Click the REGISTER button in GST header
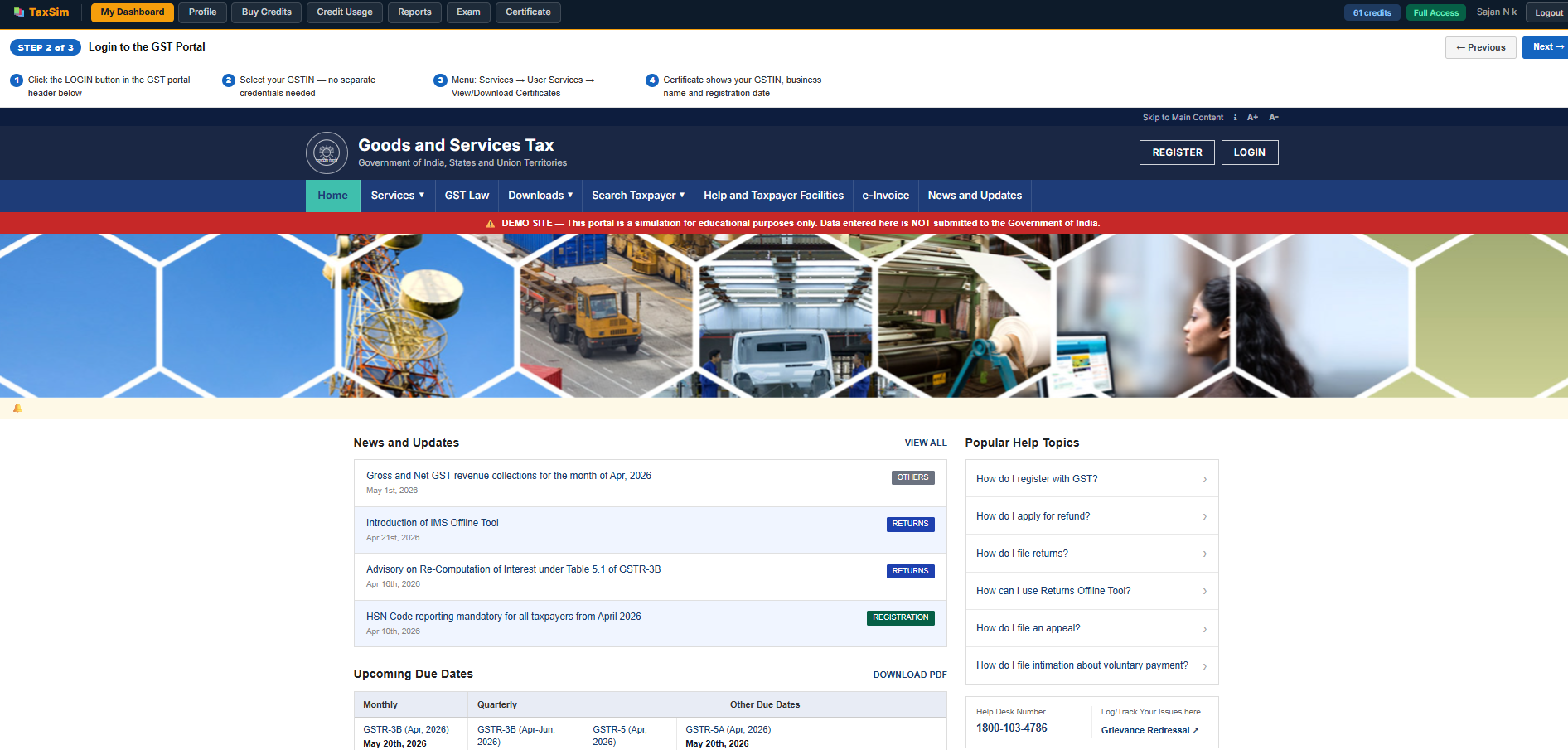1568x750 pixels. 1177,152
